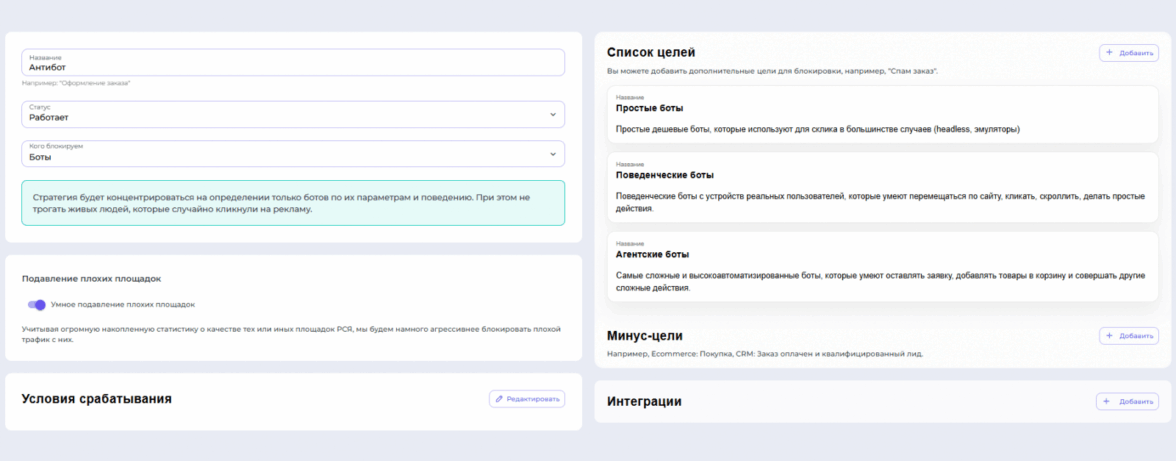Focus the Название field containing Антибот
The image size is (1176, 461).
[x=292, y=64]
